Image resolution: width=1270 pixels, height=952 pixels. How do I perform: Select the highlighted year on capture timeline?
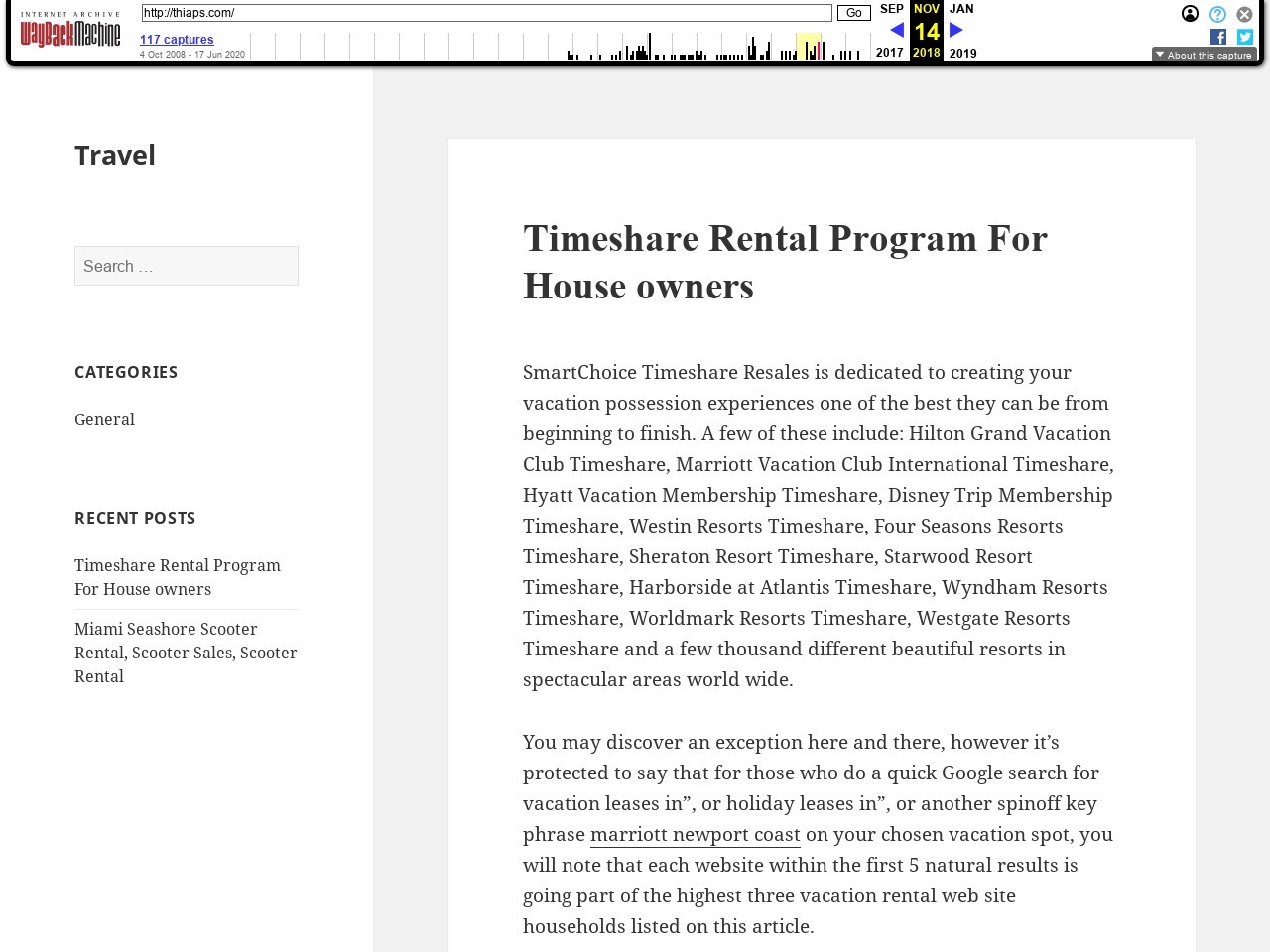(809, 47)
